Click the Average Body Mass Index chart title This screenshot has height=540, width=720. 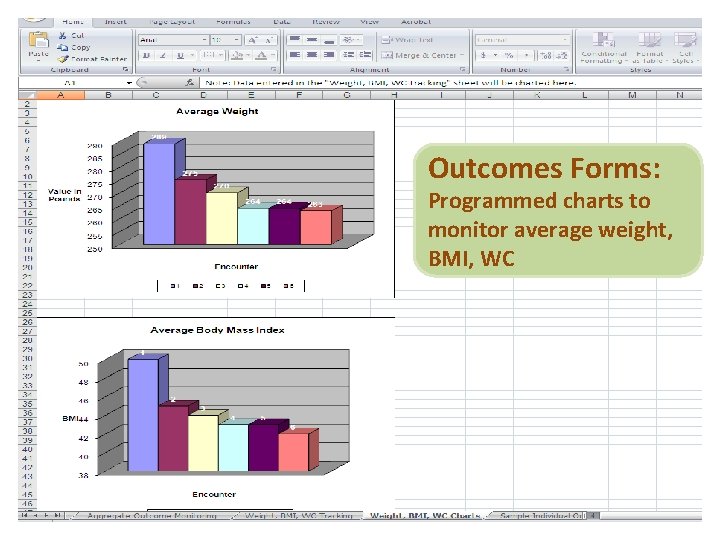coord(217,330)
